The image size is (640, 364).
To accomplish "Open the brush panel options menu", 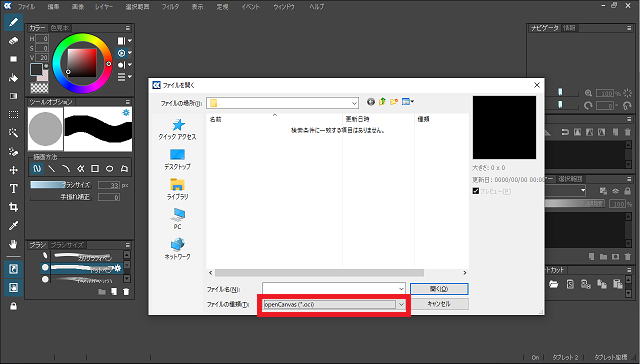I will click(128, 245).
